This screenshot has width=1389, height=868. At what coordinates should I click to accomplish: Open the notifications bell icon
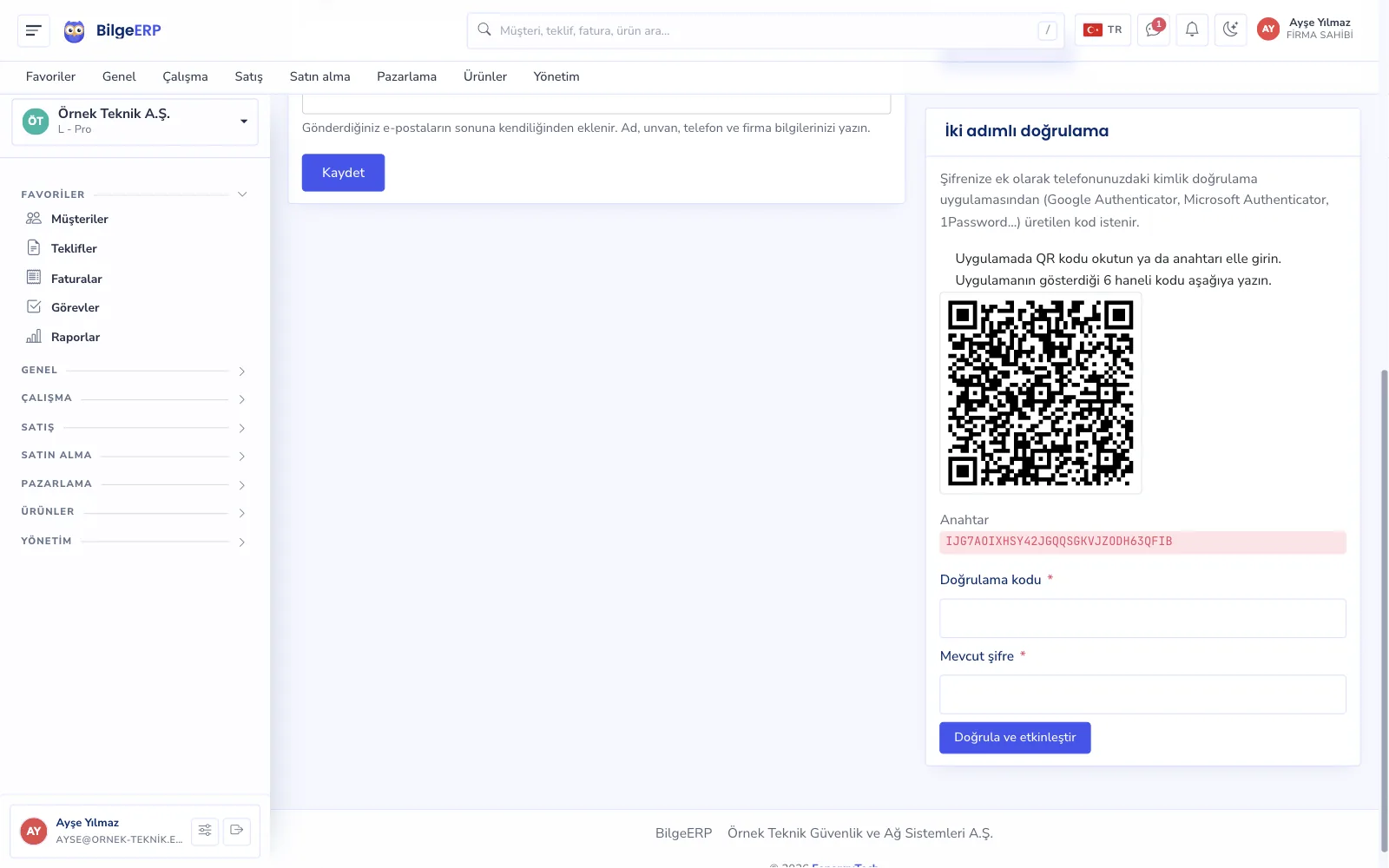tap(1192, 30)
